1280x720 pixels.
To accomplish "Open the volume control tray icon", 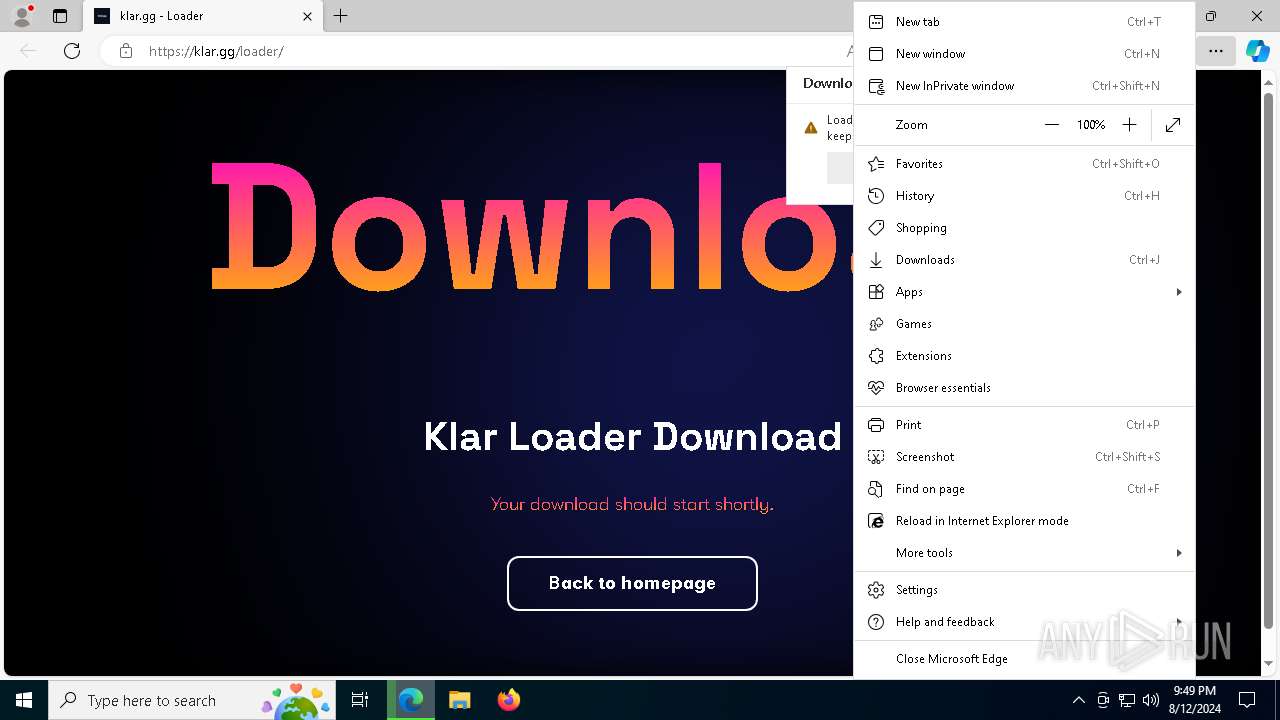I will [x=1150, y=700].
